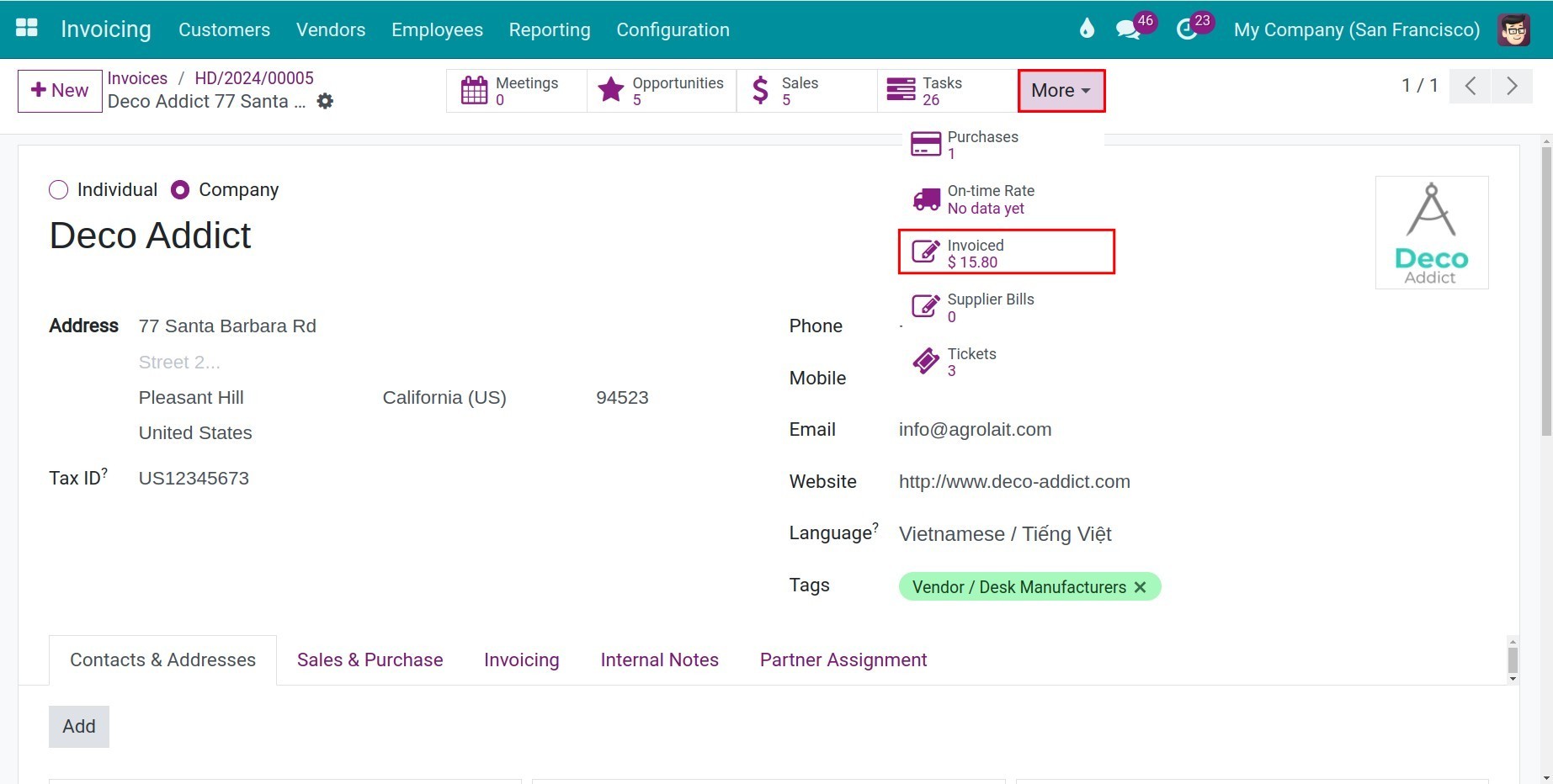This screenshot has width=1553, height=784.
Task: Open the user avatar menu
Action: (x=1513, y=29)
